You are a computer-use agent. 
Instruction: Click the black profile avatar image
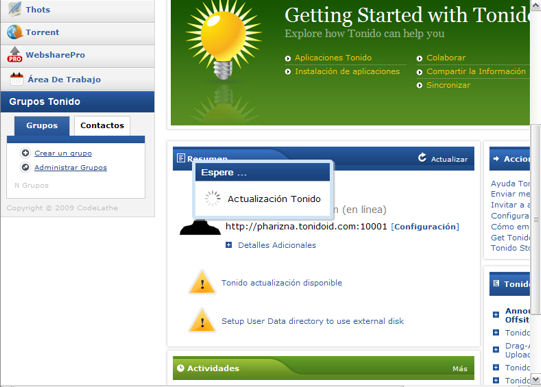pyautogui.click(x=200, y=228)
